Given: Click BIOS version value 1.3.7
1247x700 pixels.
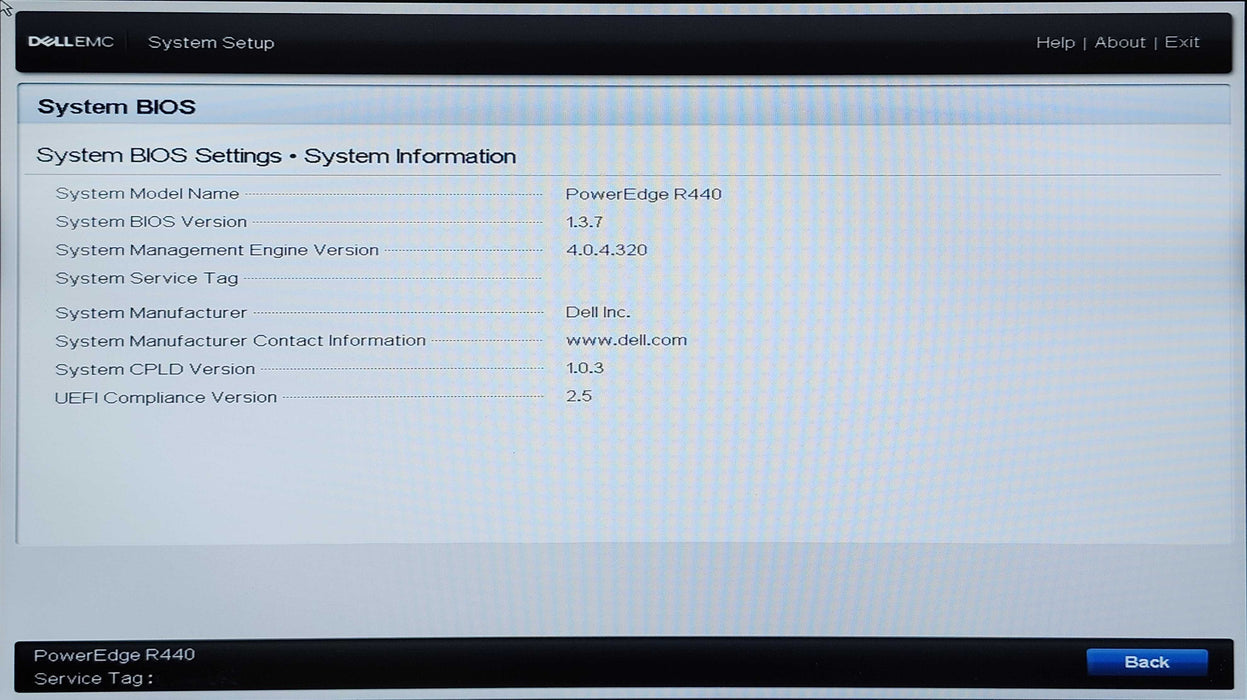Looking at the screenshot, I should pos(584,222).
